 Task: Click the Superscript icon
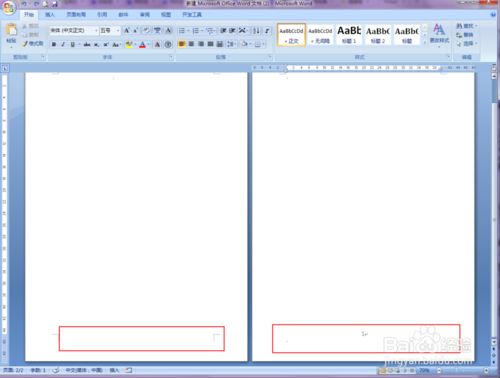tap(106, 44)
